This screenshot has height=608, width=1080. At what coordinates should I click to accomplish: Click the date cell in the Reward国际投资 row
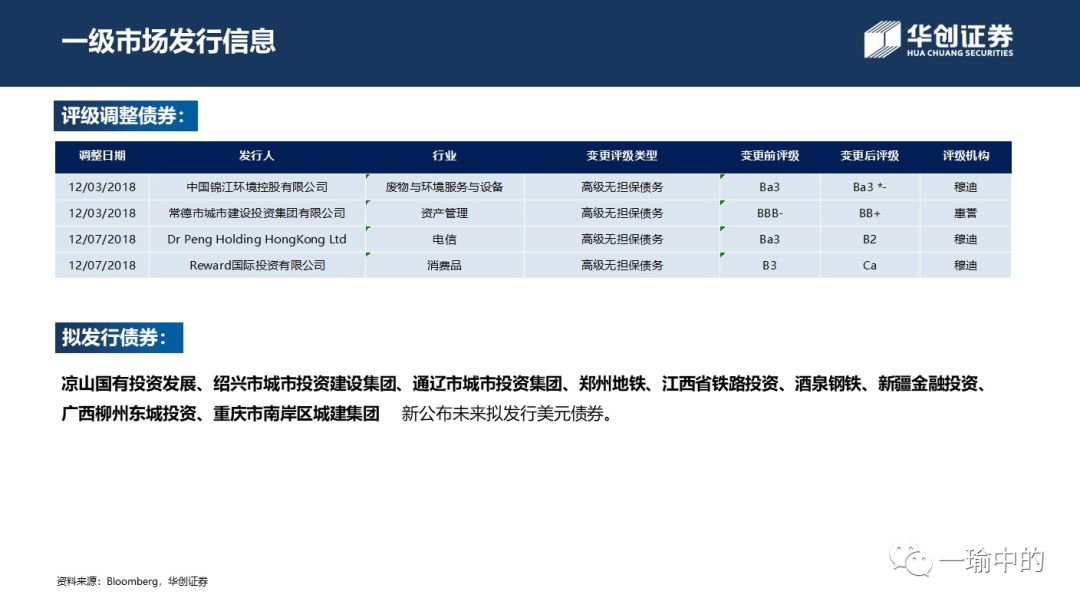point(102,265)
